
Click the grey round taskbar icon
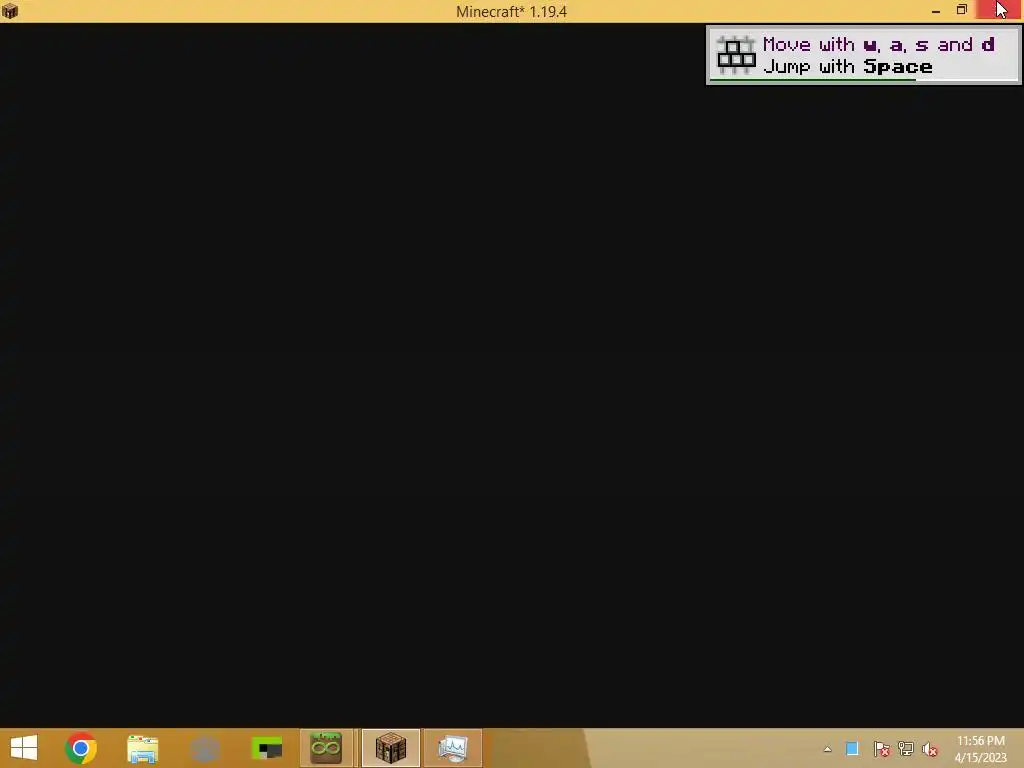[204, 749]
